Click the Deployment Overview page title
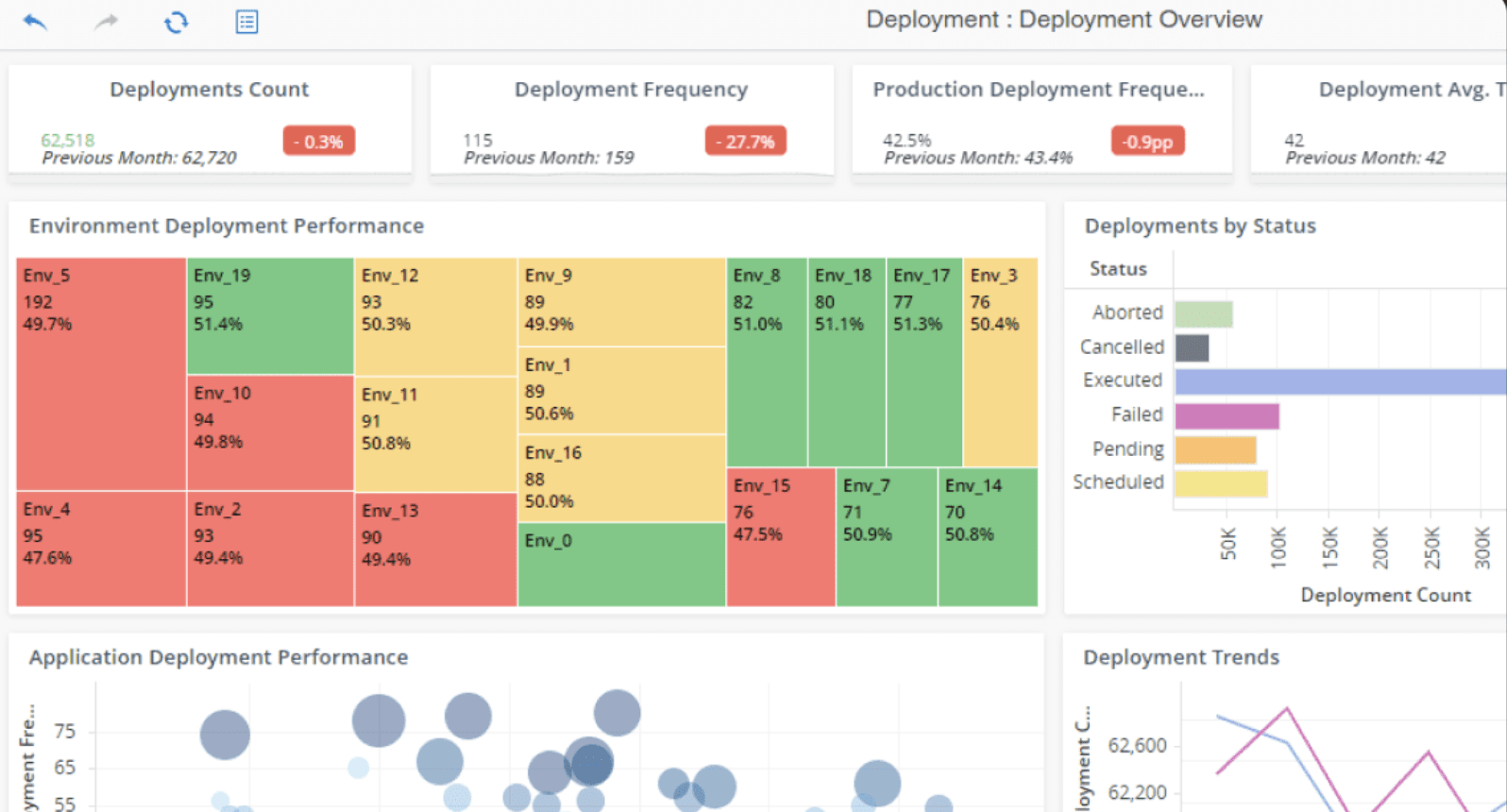1507x812 pixels. coord(1064,20)
